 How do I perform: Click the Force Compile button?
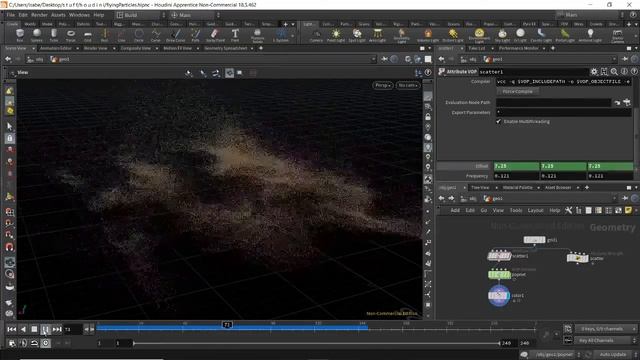tap(518, 91)
